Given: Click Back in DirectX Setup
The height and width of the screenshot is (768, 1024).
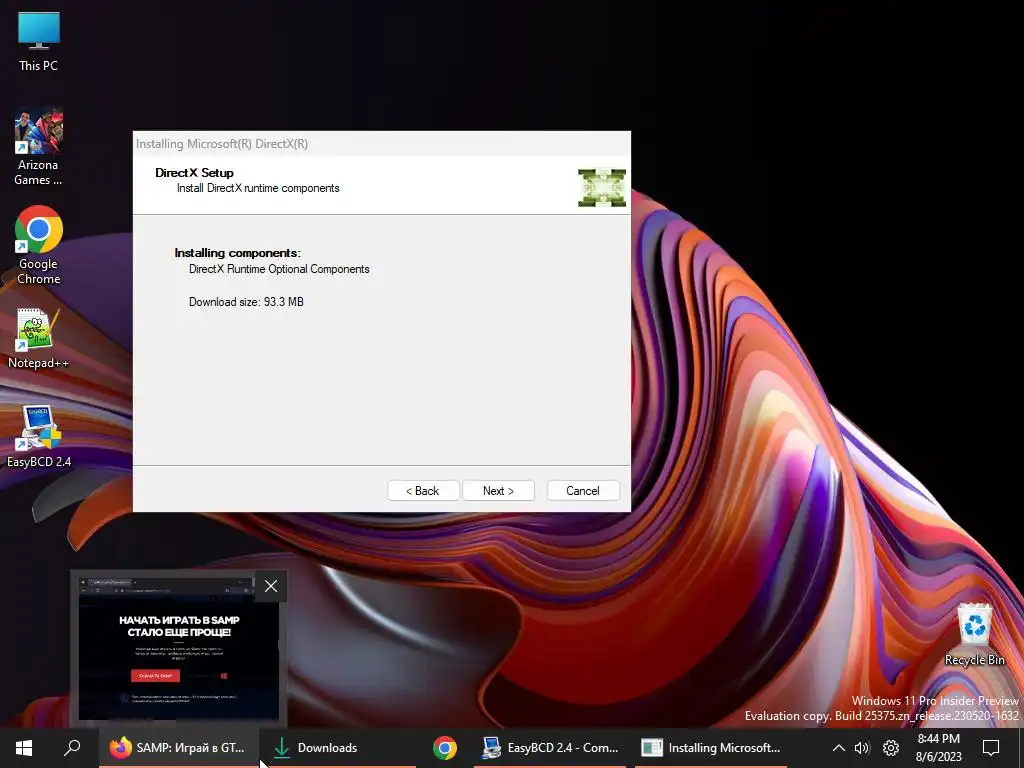Looking at the screenshot, I should 423,491.
